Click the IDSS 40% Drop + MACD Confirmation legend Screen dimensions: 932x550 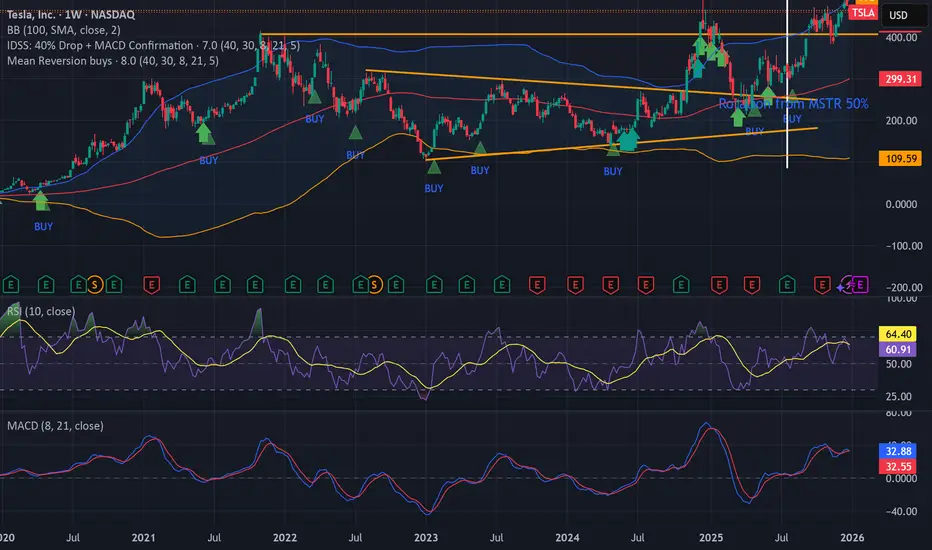point(153,45)
